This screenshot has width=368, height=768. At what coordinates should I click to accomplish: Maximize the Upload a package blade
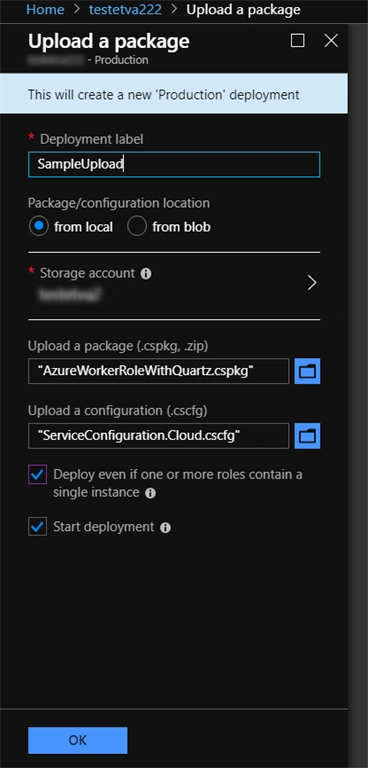click(x=297, y=40)
